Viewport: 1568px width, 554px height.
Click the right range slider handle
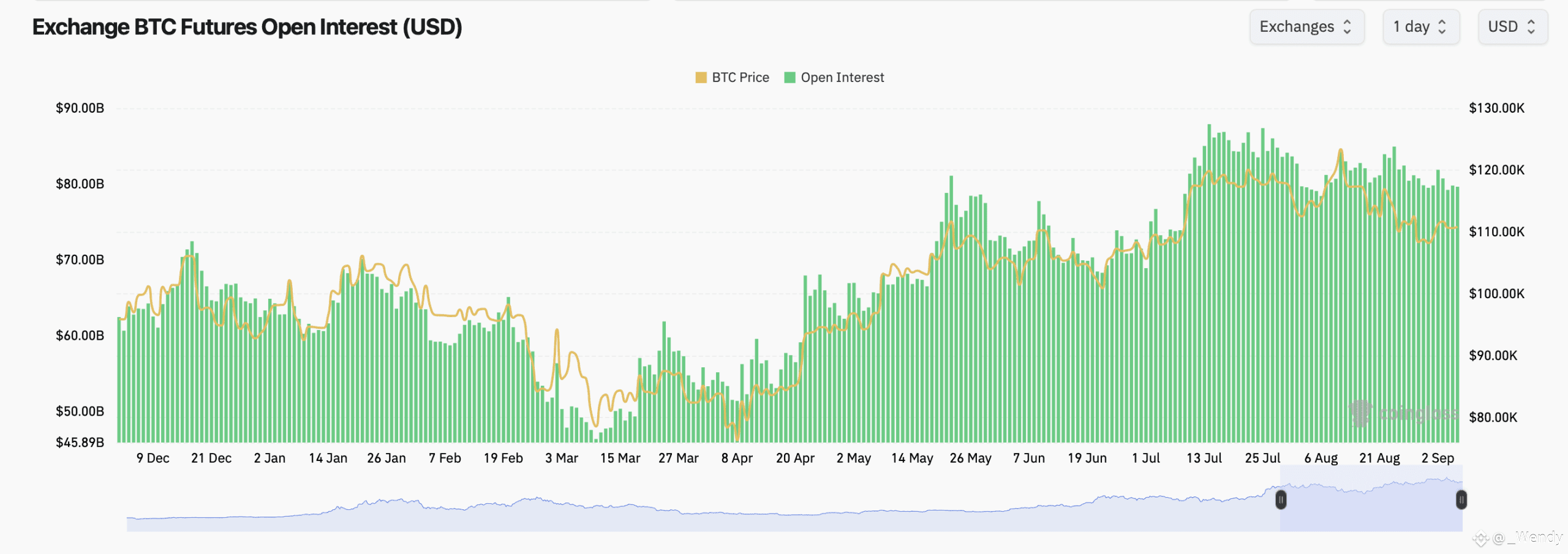[x=1461, y=500]
